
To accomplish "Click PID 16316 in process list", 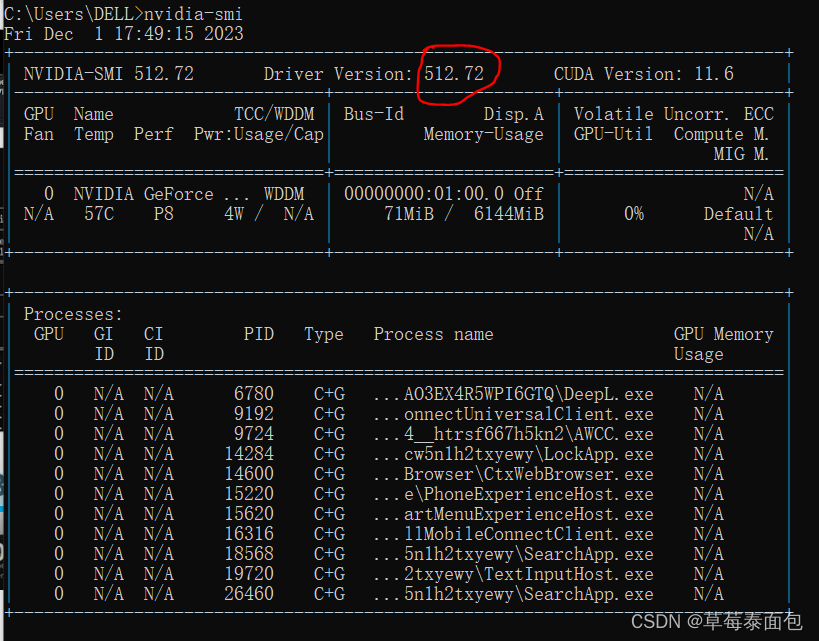I will pos(249,534).
